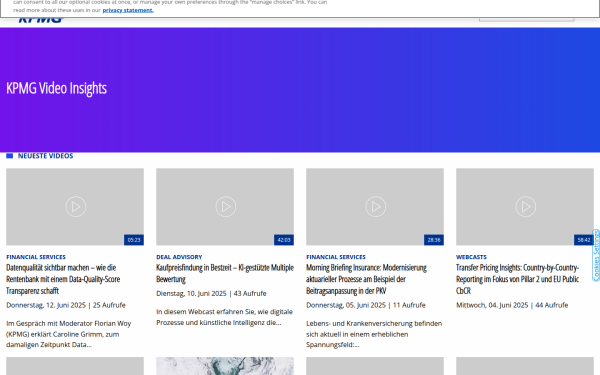
Task: Click description mentioning Florian Woy
Action: pyautogui.click(x=69, y=334)
